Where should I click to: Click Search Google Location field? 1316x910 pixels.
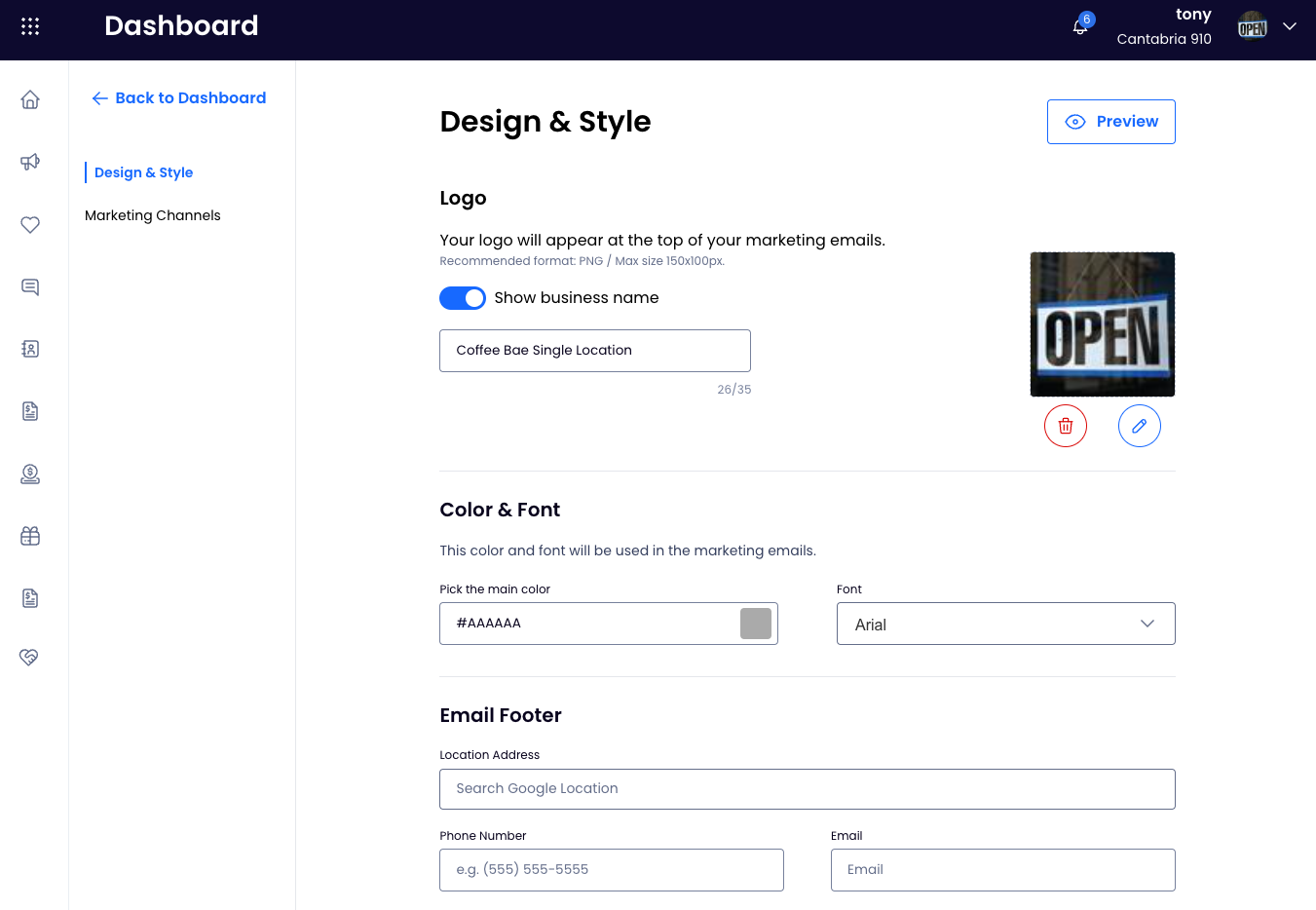808,789
